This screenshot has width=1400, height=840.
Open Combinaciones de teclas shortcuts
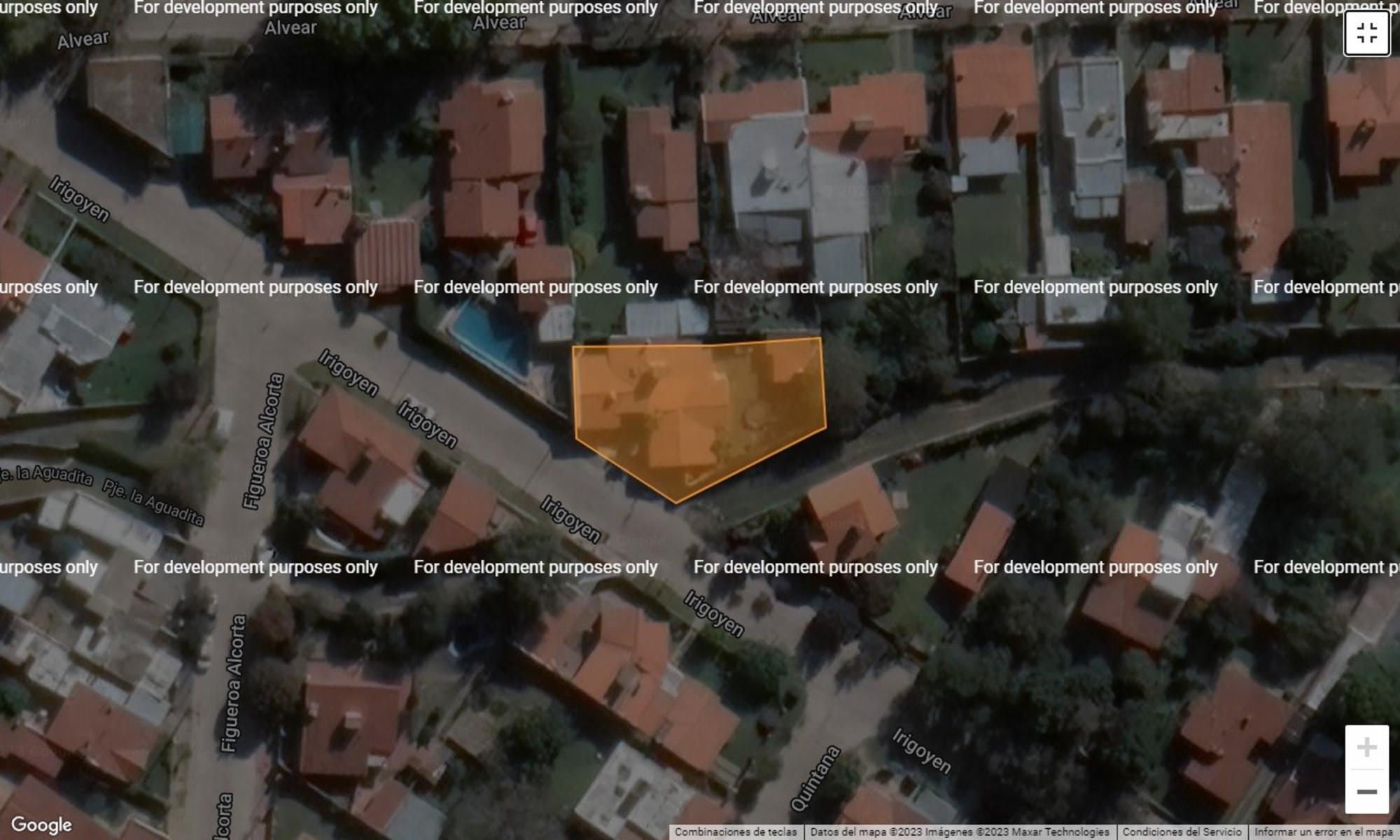(736, 832)
